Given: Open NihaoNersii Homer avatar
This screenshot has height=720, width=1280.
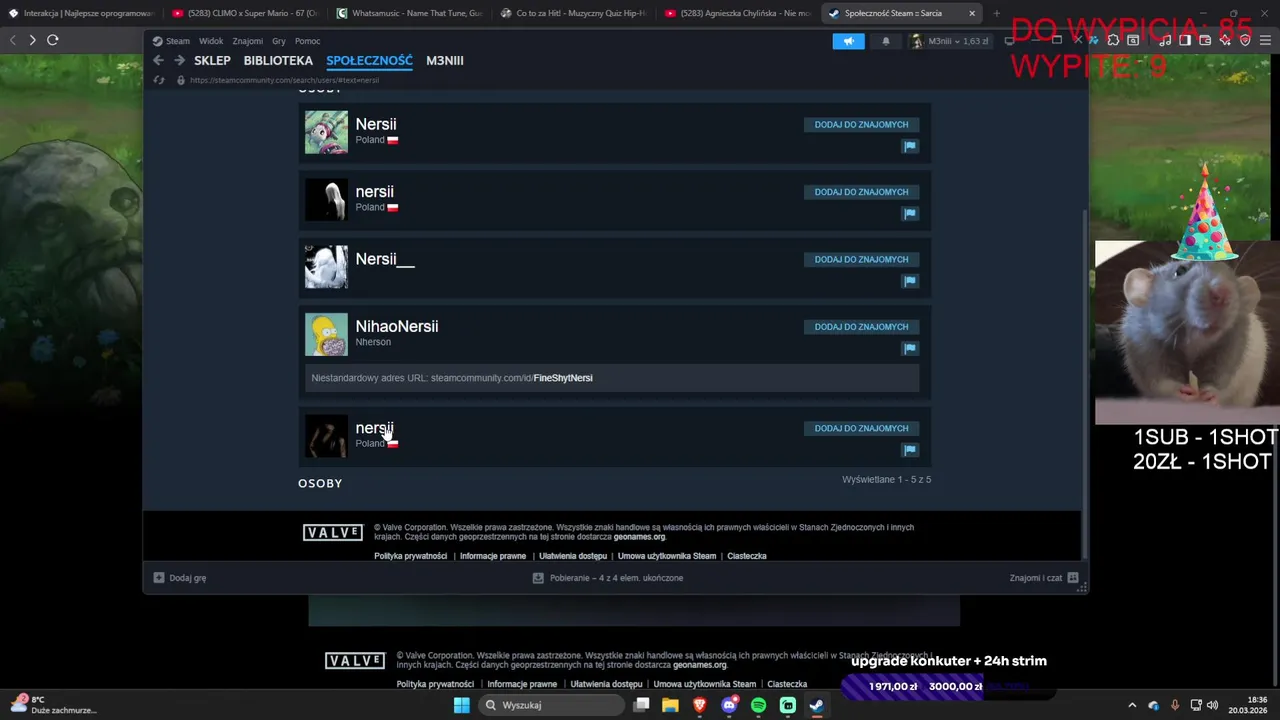Looking at the screenshot, I should (x=326, y=334).
